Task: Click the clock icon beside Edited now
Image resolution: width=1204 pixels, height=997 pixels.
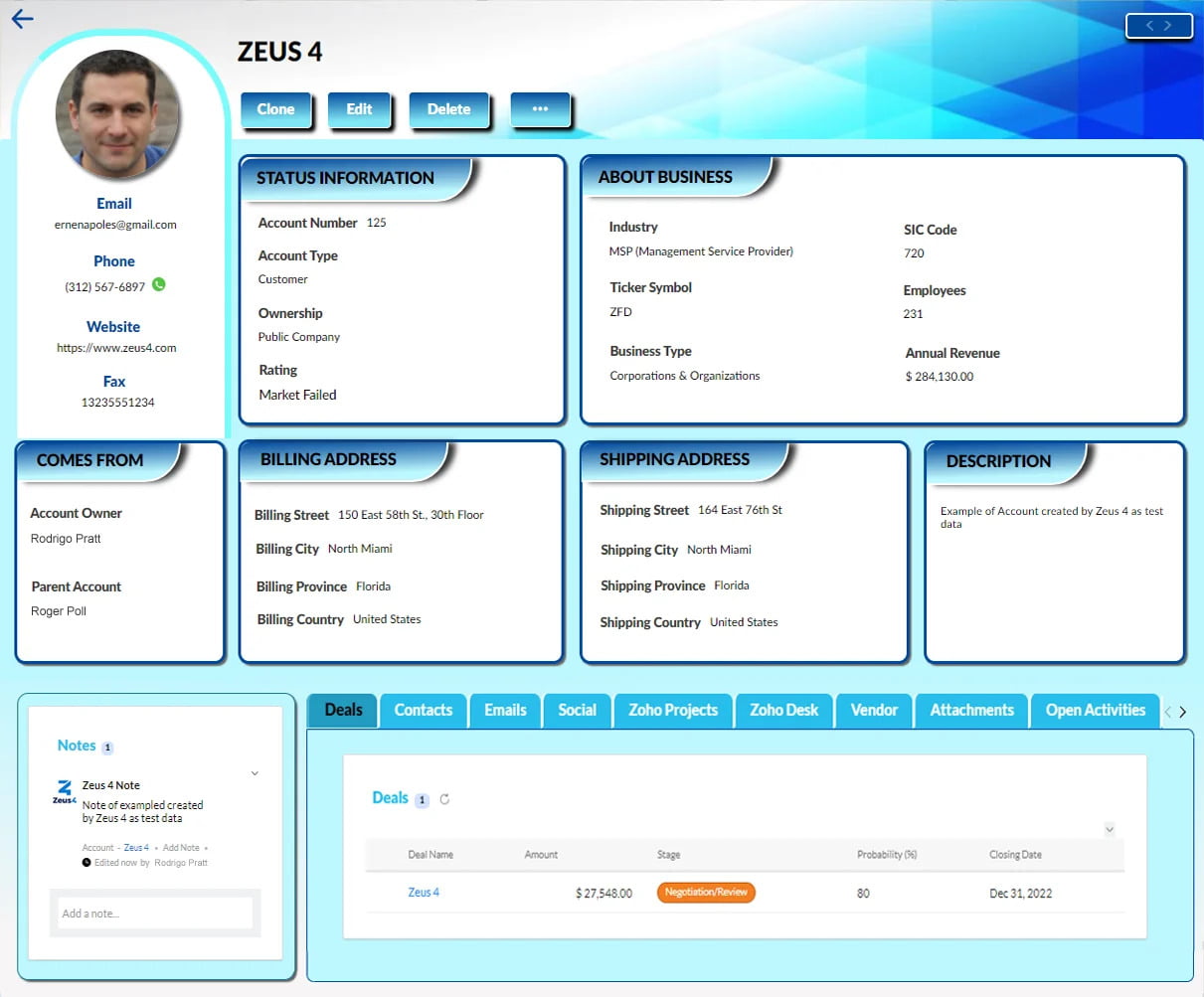Action: click(x=86, y=863)
